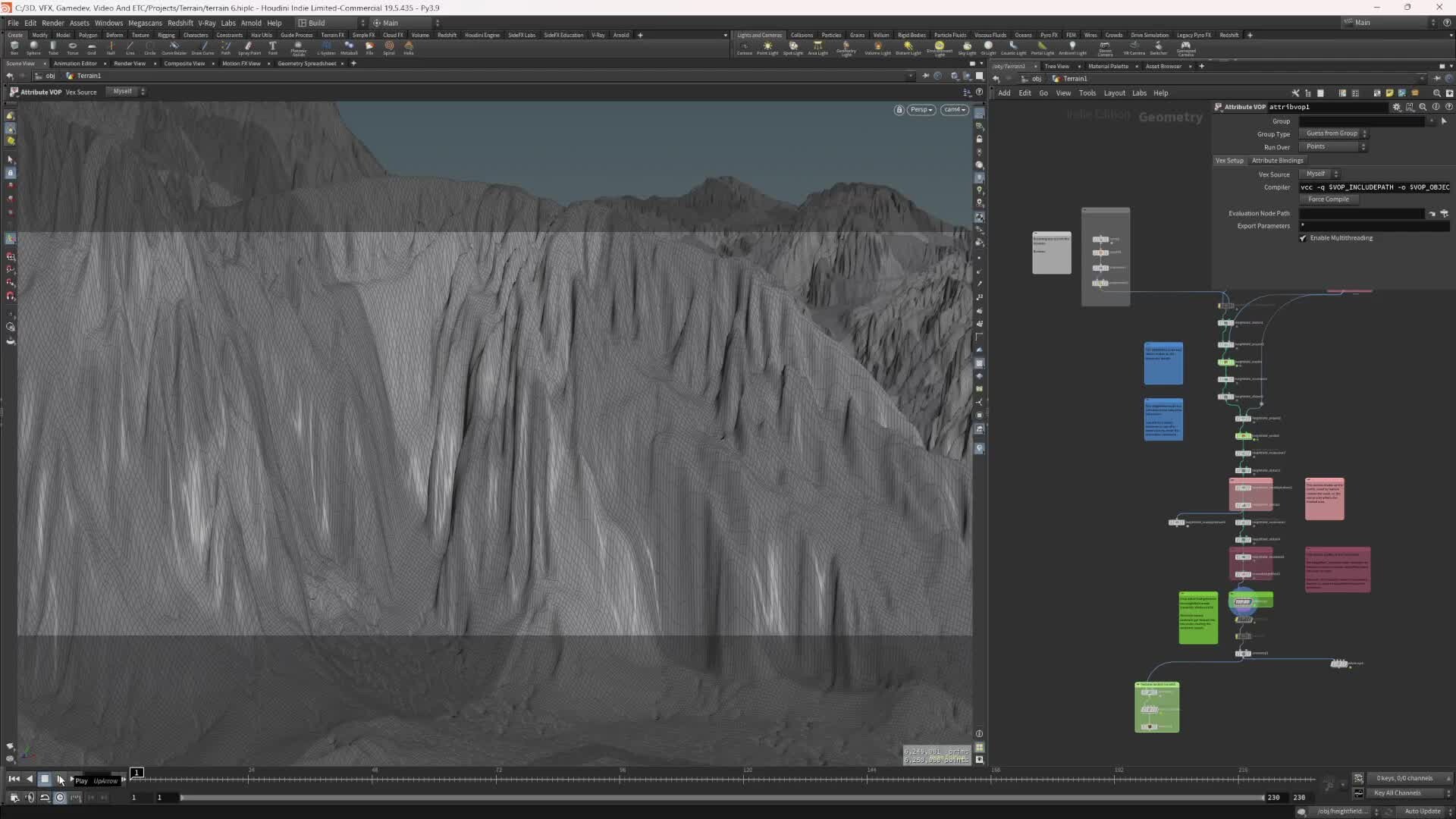
Task: Click inside the Evaluation Node Path field
Action: tap(1361, 213)
